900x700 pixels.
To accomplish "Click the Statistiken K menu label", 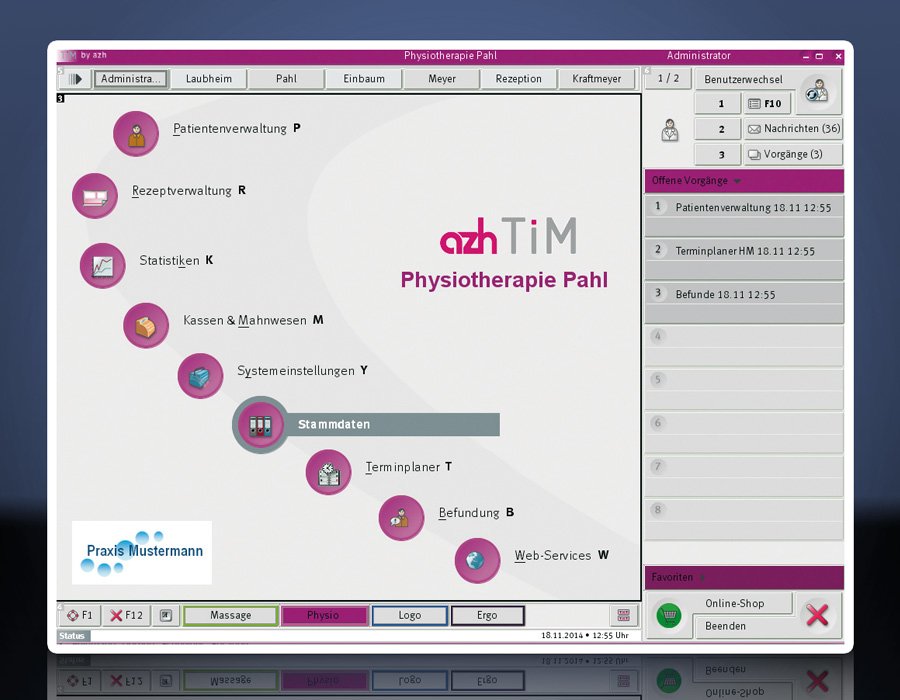I will (176, 260).
